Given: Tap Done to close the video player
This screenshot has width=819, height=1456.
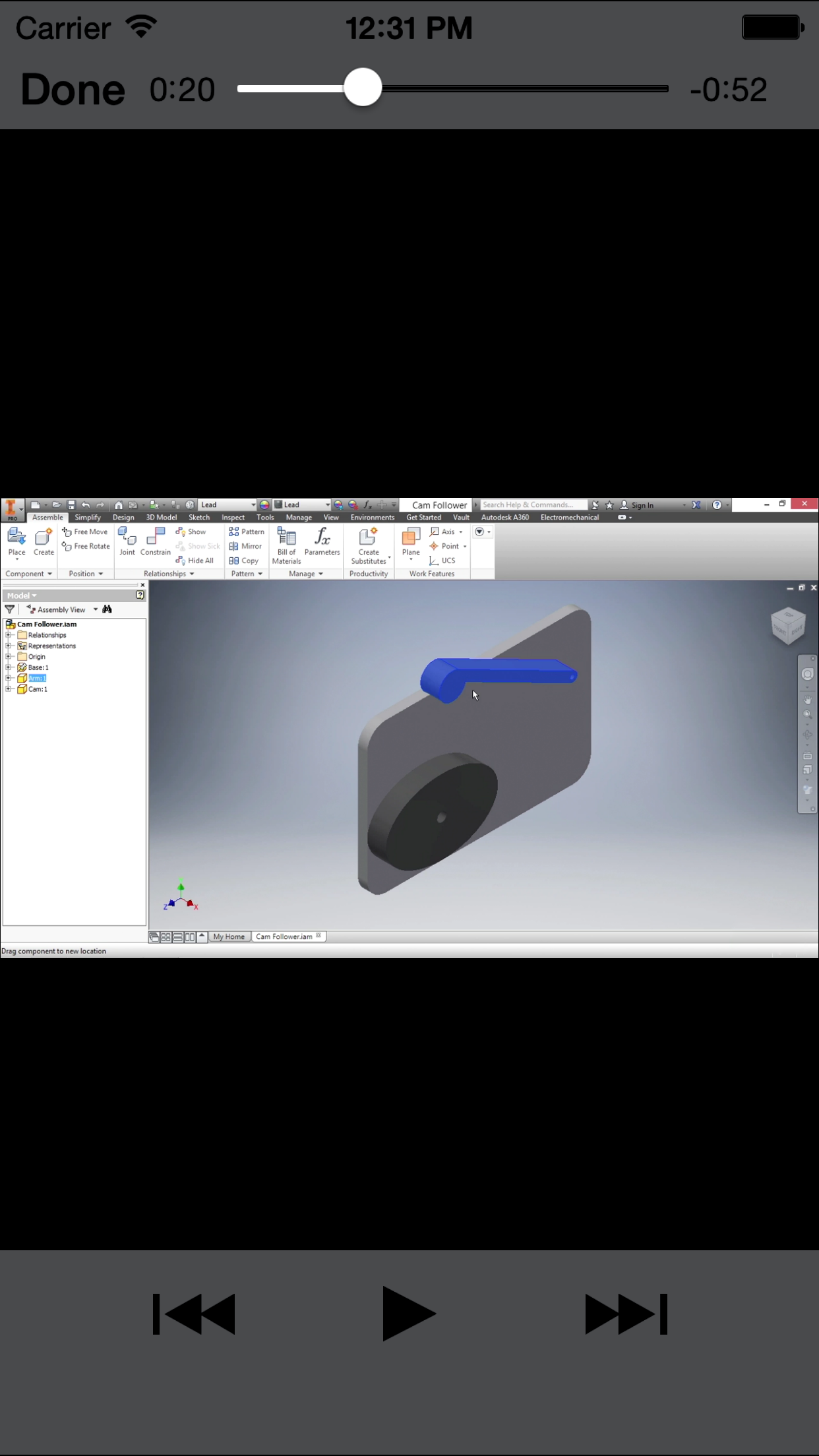Looking at the screenshot, I should point(73,89).
